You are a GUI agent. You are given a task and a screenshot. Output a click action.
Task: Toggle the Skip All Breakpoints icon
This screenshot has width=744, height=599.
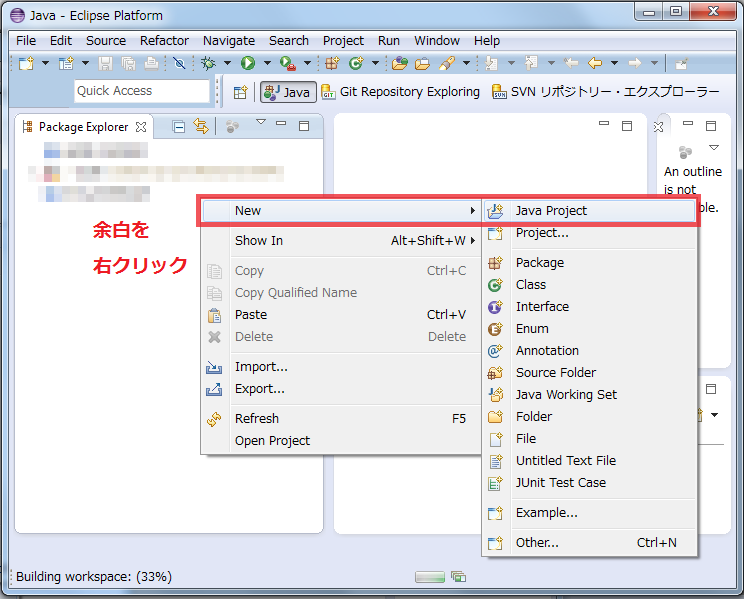(x=179, y=63)
